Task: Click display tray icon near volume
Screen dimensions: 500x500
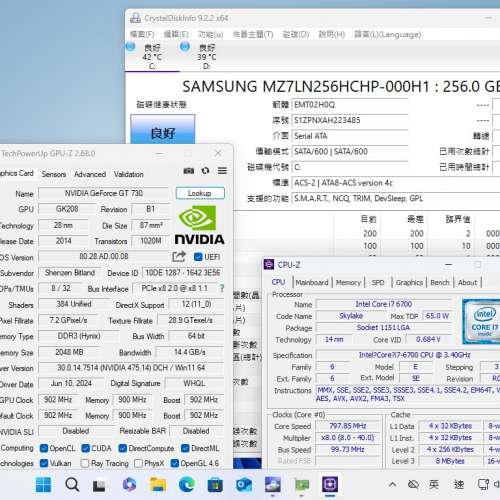Action: click(483, 484)
